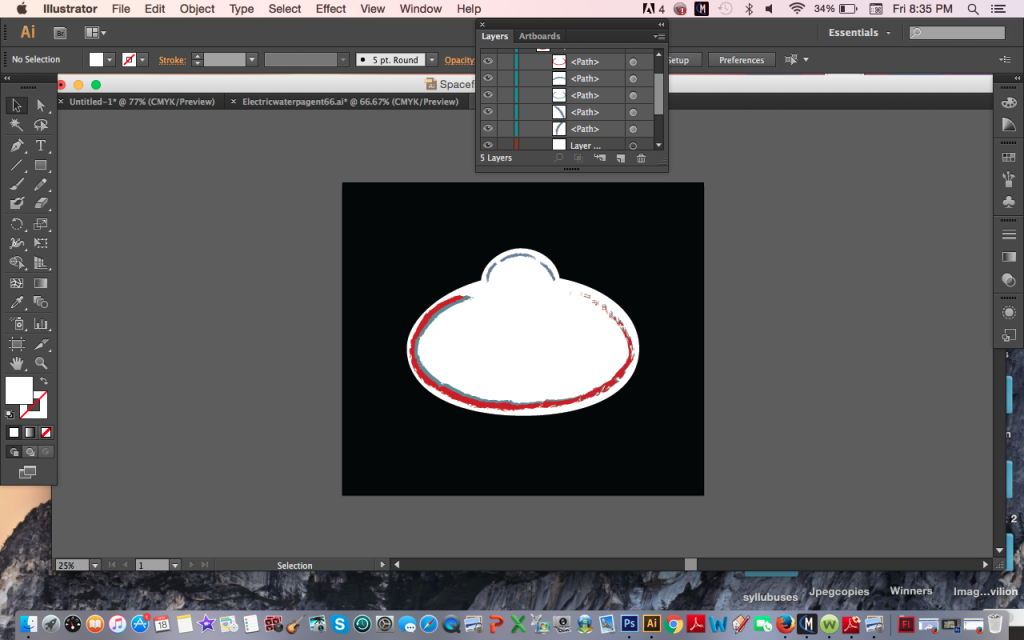Image resolution: width=1024 pixels, height=640 pixels.
Task: Select the Hand tool
Action: pos(17,363)
